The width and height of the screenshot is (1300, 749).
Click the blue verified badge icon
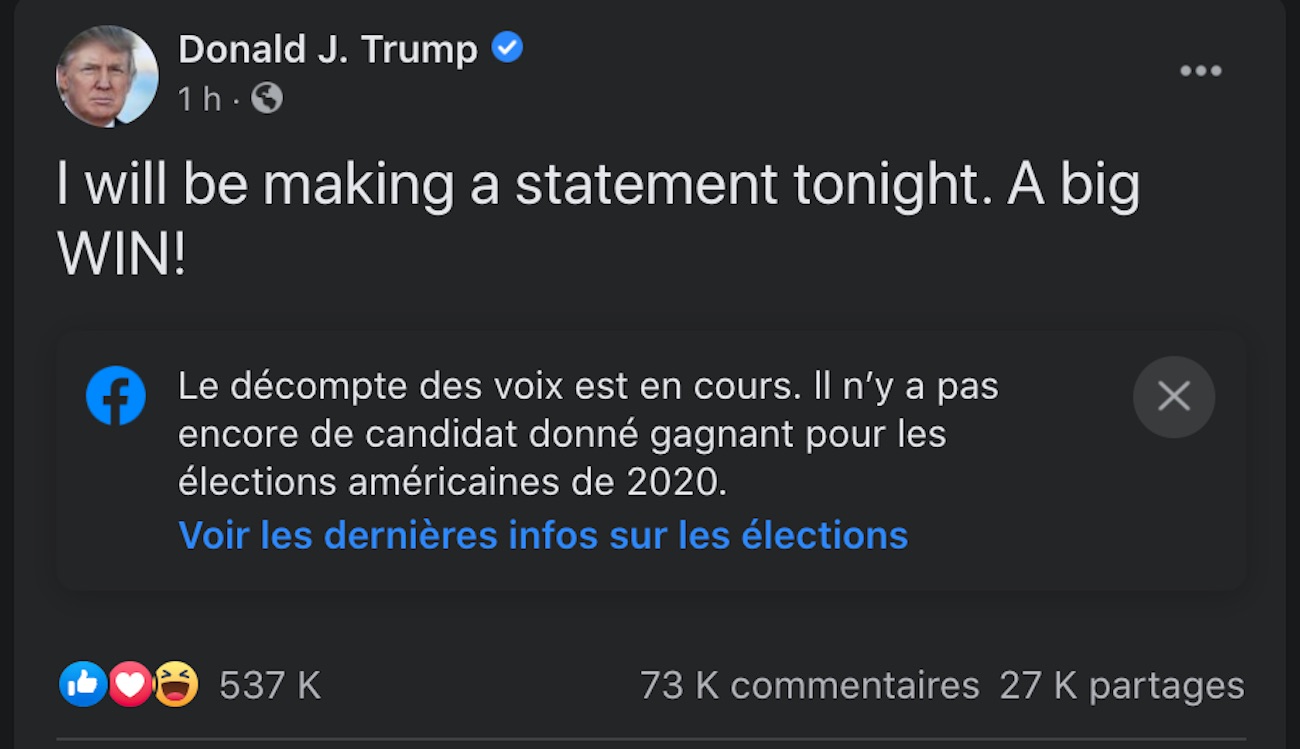(x=507, y=47)
